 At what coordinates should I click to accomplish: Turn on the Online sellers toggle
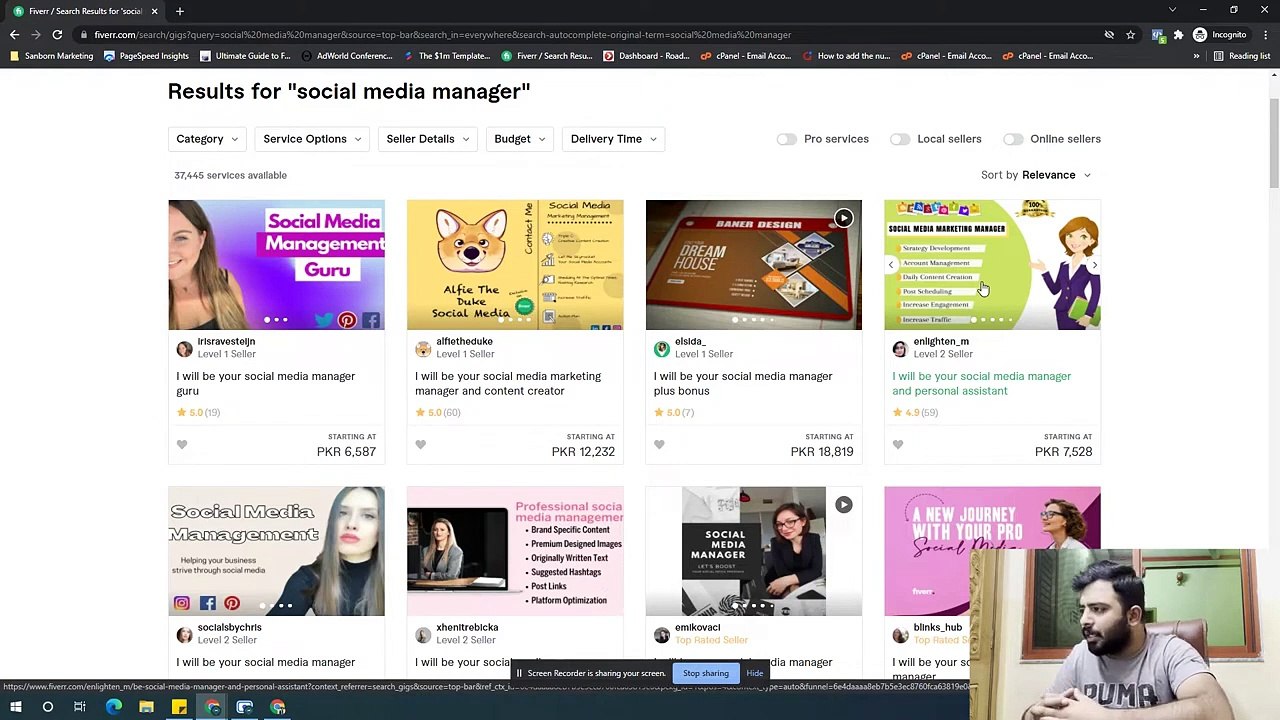point(1013,139)
